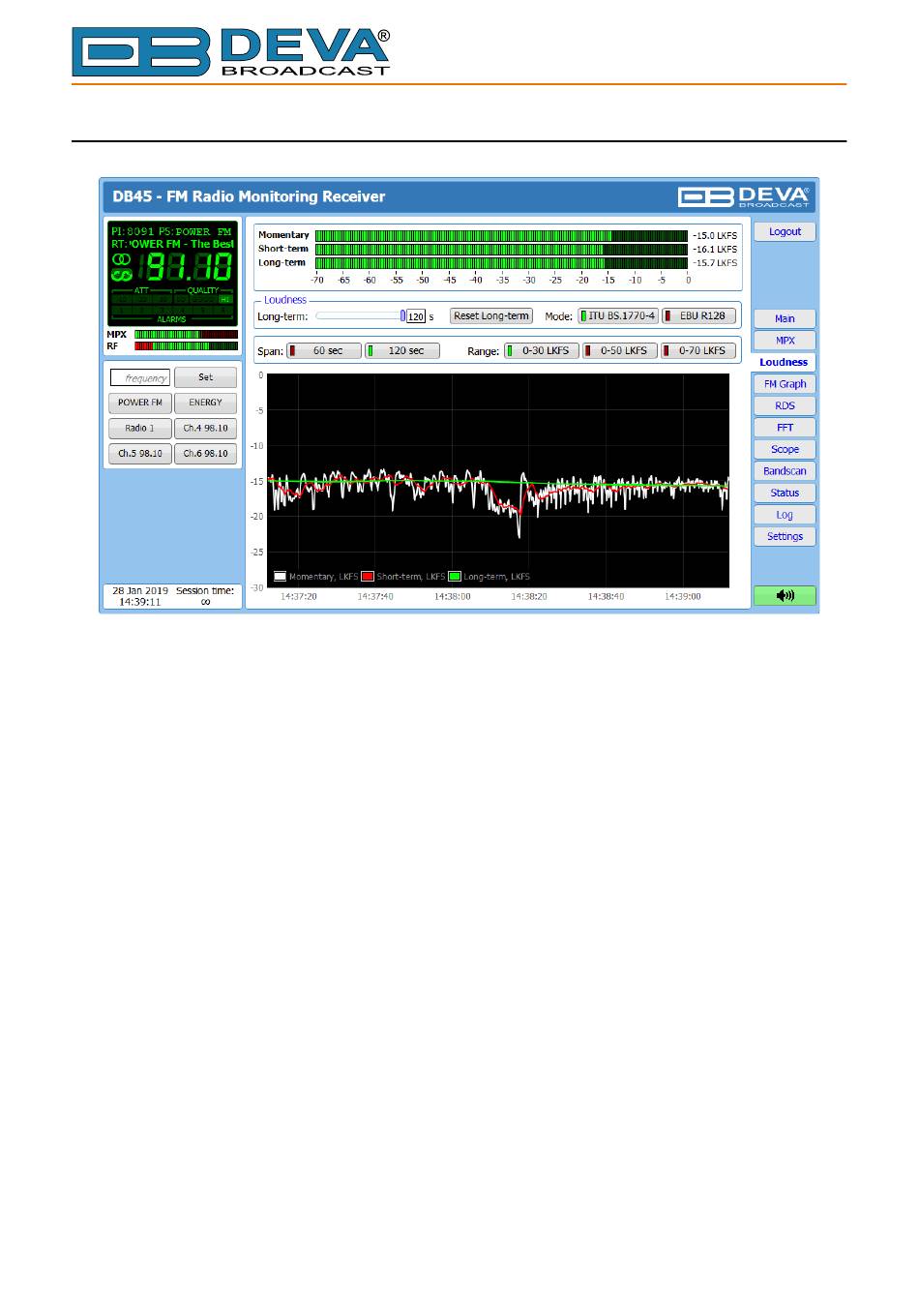Screen dimensions: 919x1316
Task: Click the Set frequency button
Action: [205, 377]
